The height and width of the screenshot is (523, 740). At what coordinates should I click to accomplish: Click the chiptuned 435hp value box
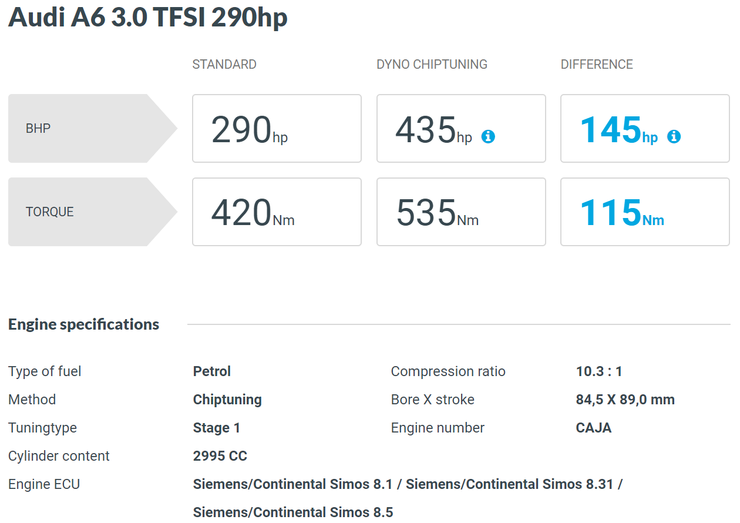pos(461,128)
